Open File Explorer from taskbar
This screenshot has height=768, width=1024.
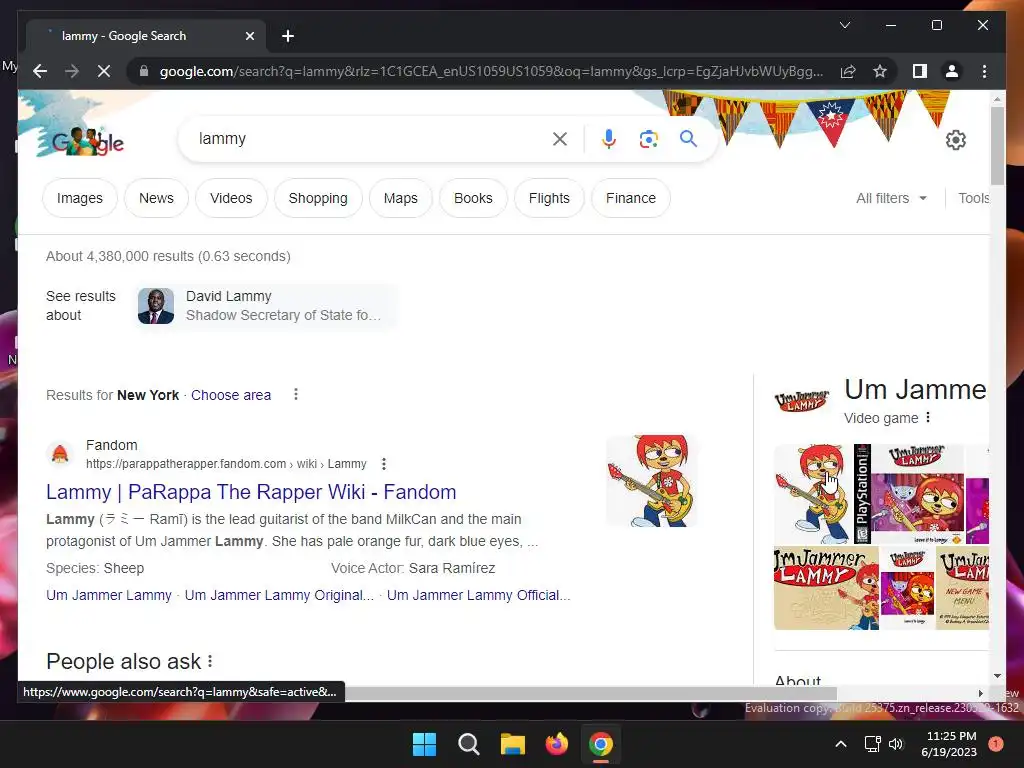tap(513, 744)
